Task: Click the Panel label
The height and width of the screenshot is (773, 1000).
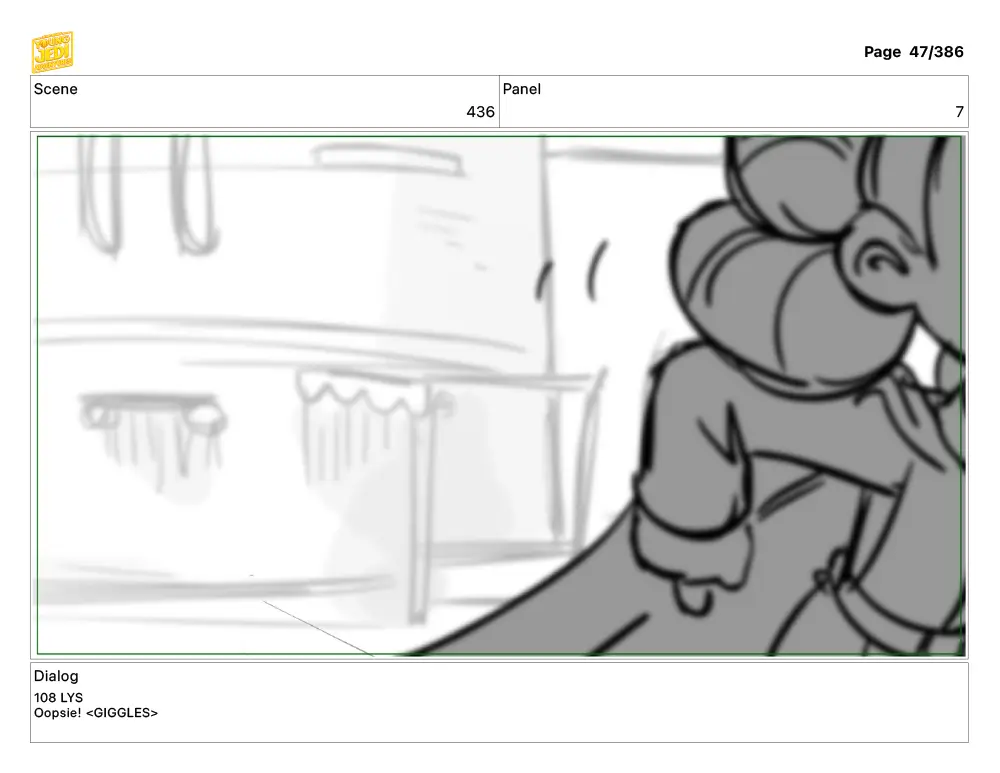Action: click(522, 89)
